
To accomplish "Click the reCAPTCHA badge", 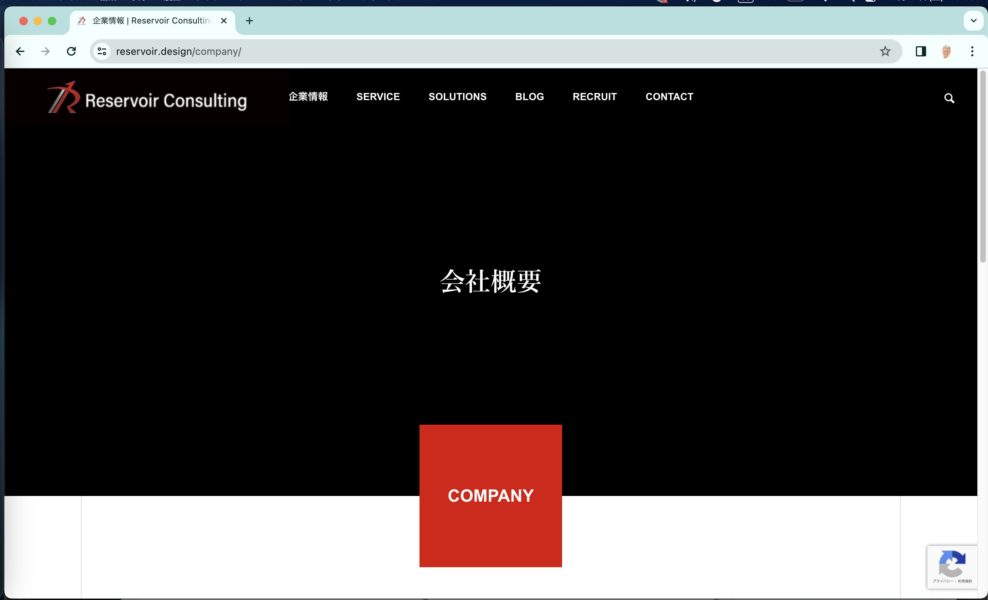I will [951, 566].
